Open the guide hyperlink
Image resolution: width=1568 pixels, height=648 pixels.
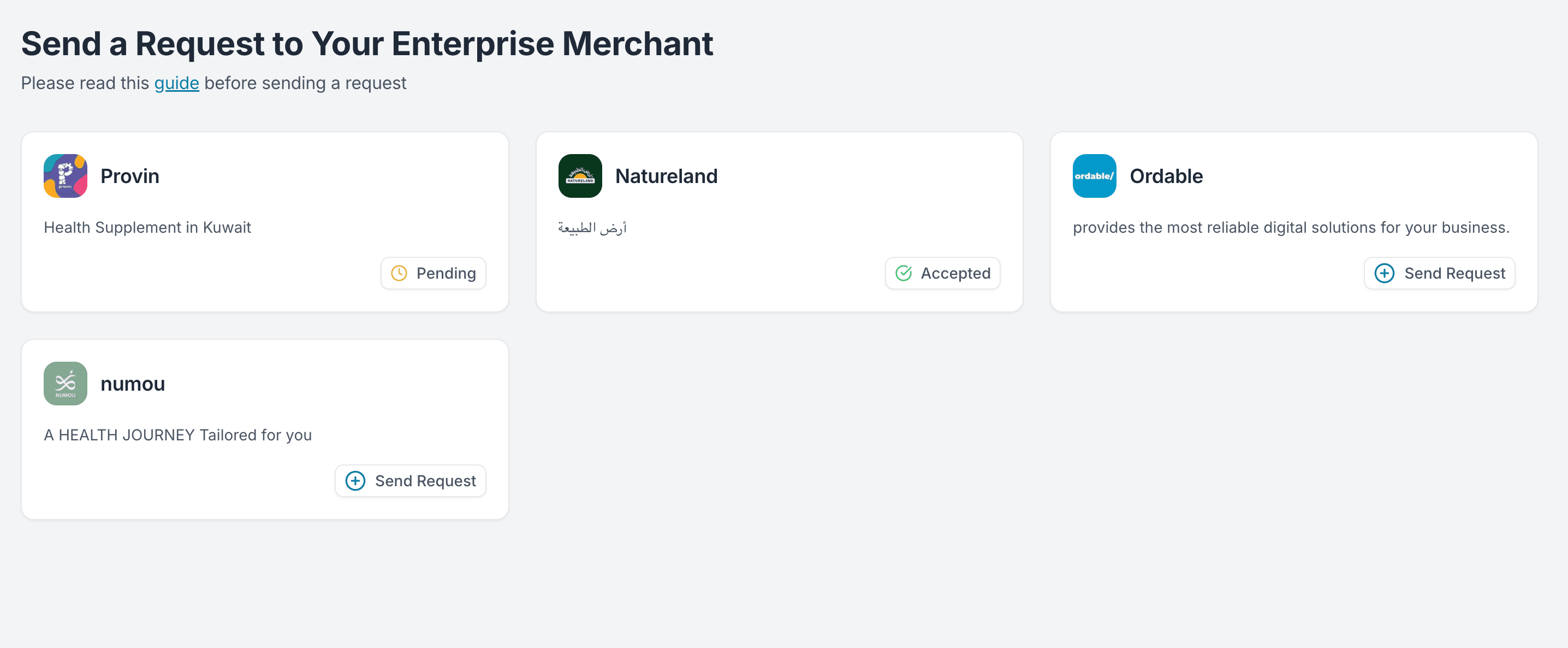[x=176, y=84]
